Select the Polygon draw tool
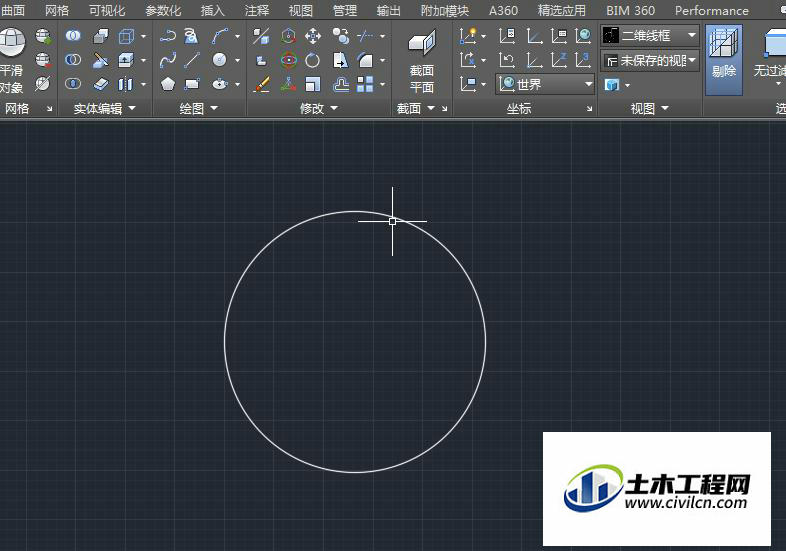 click(x=167, y=84)
